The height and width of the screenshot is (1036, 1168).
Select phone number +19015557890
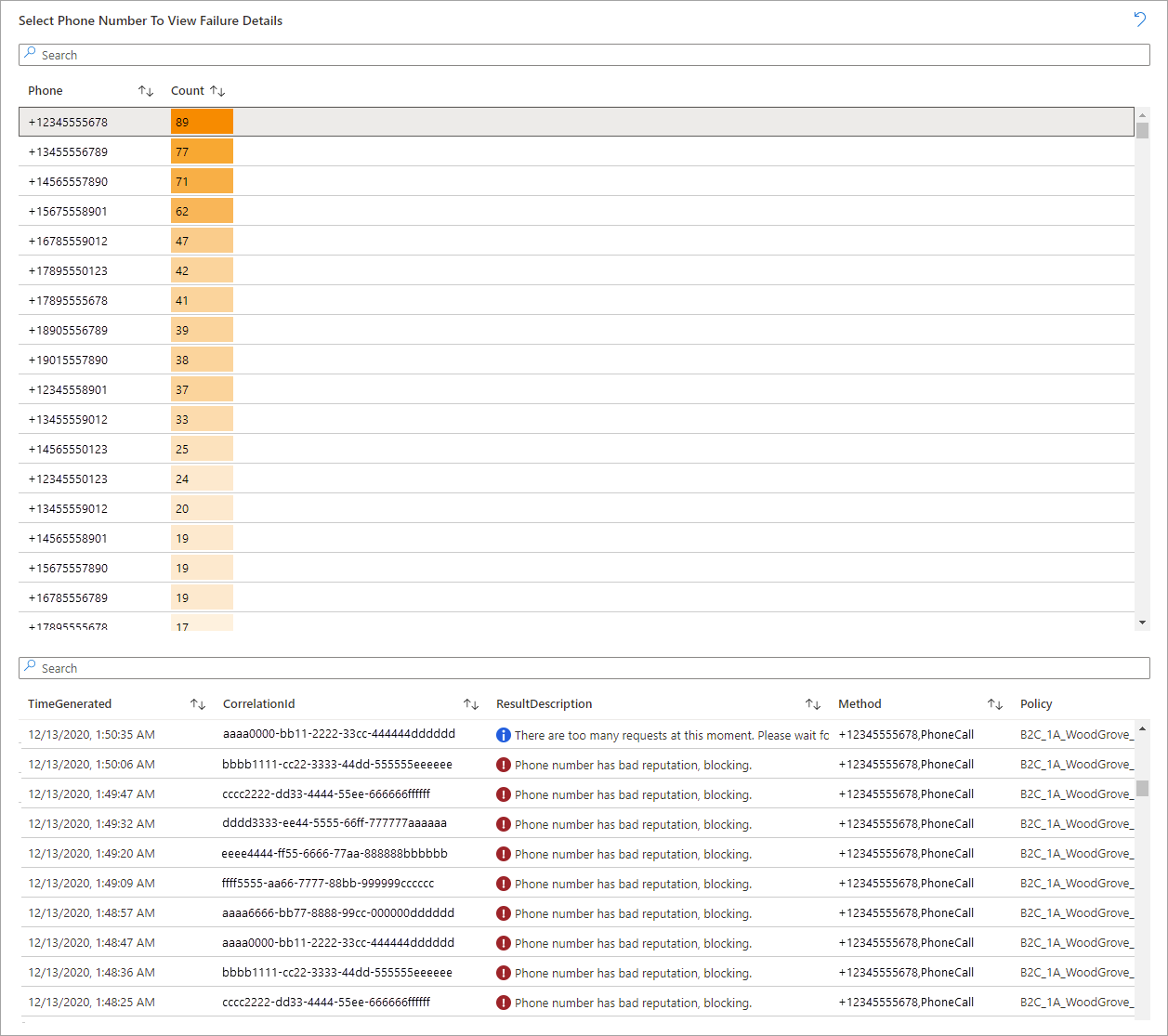(x=68, y=360)
